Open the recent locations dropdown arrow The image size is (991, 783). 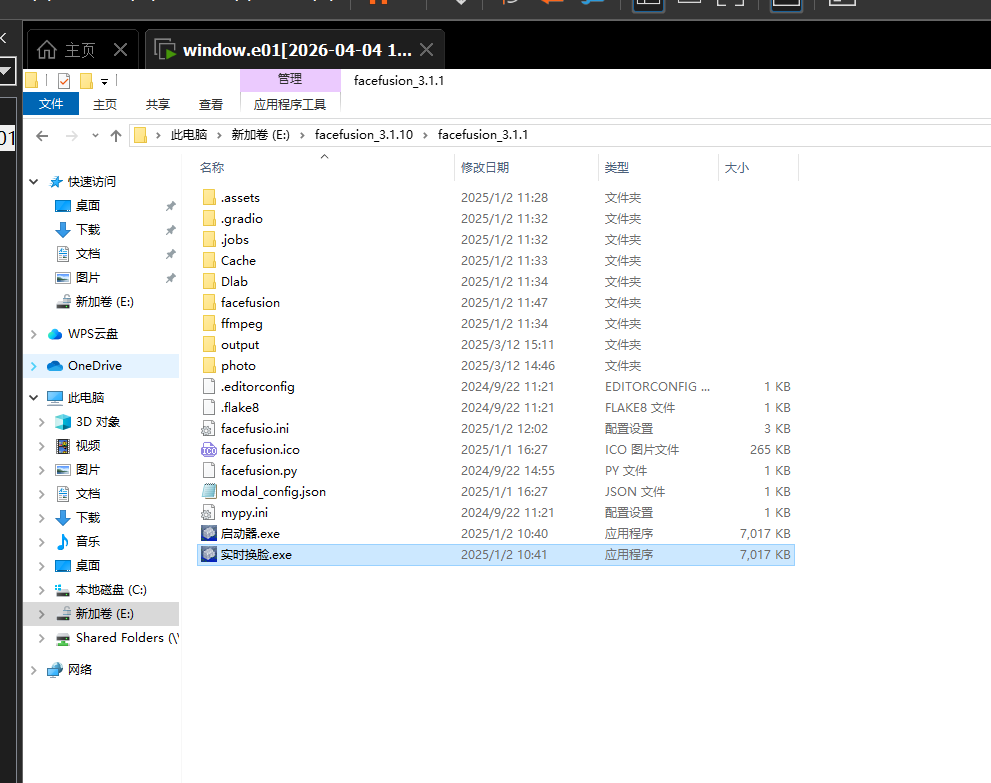pos(95,135)
